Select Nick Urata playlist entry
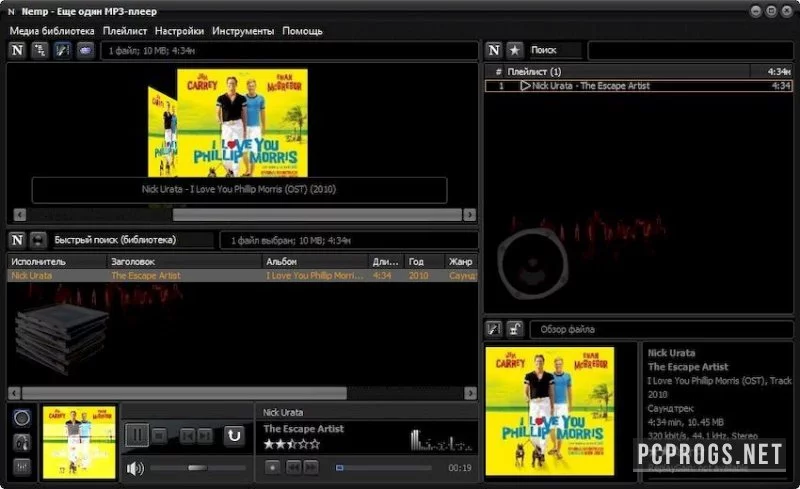The height and width of the screenshot is (489, 800). [638, 86]
